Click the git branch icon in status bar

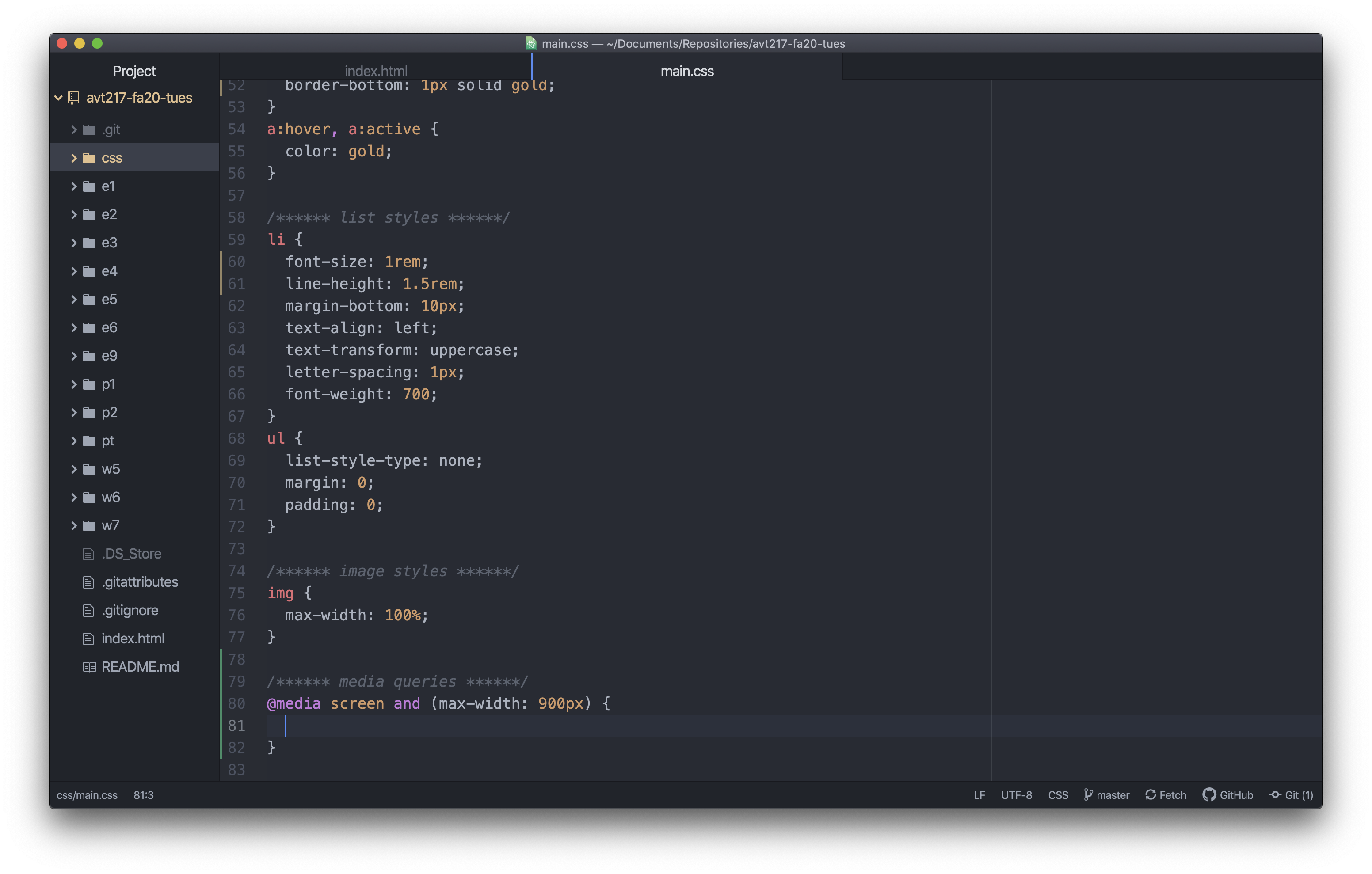click(1088, 795)
